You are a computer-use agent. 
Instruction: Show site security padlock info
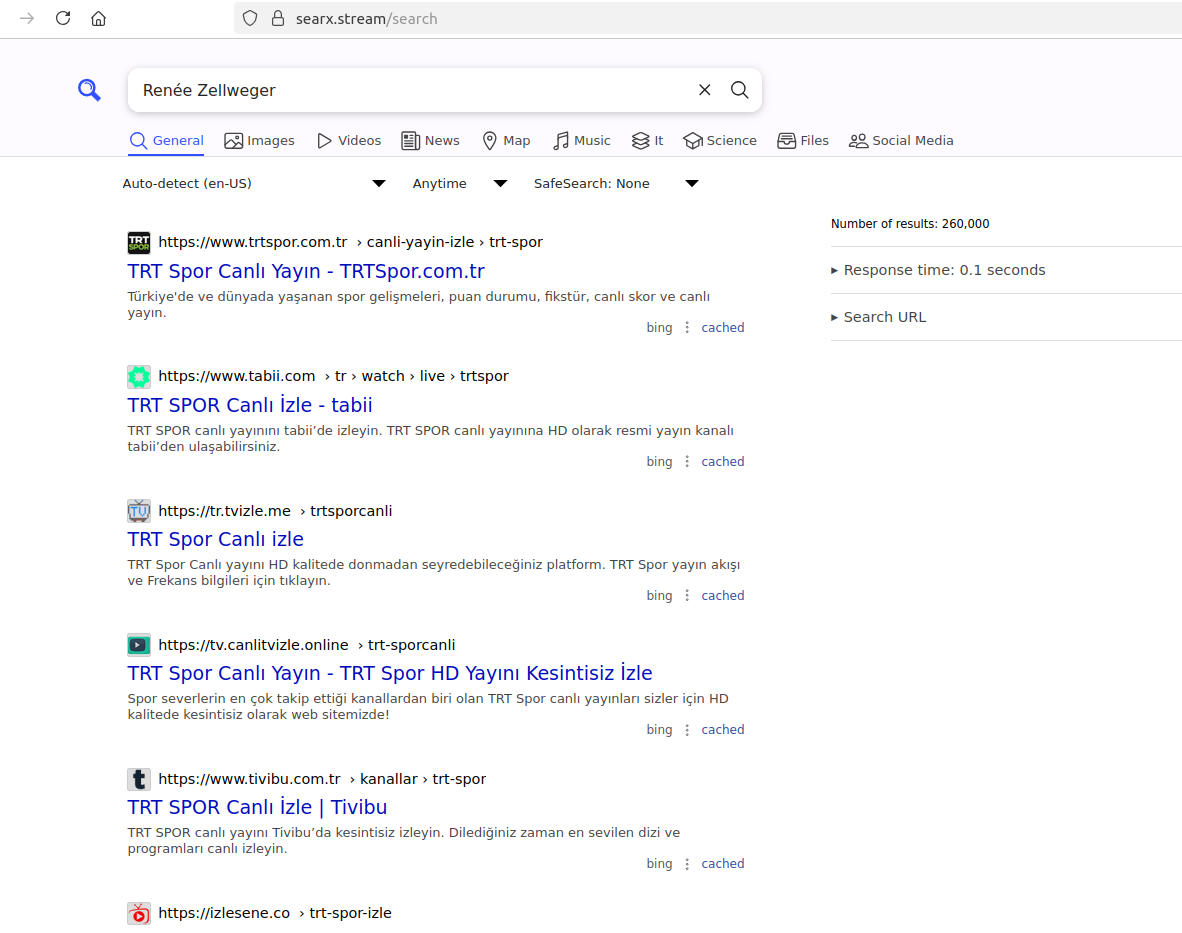click(x=277, y=18)
